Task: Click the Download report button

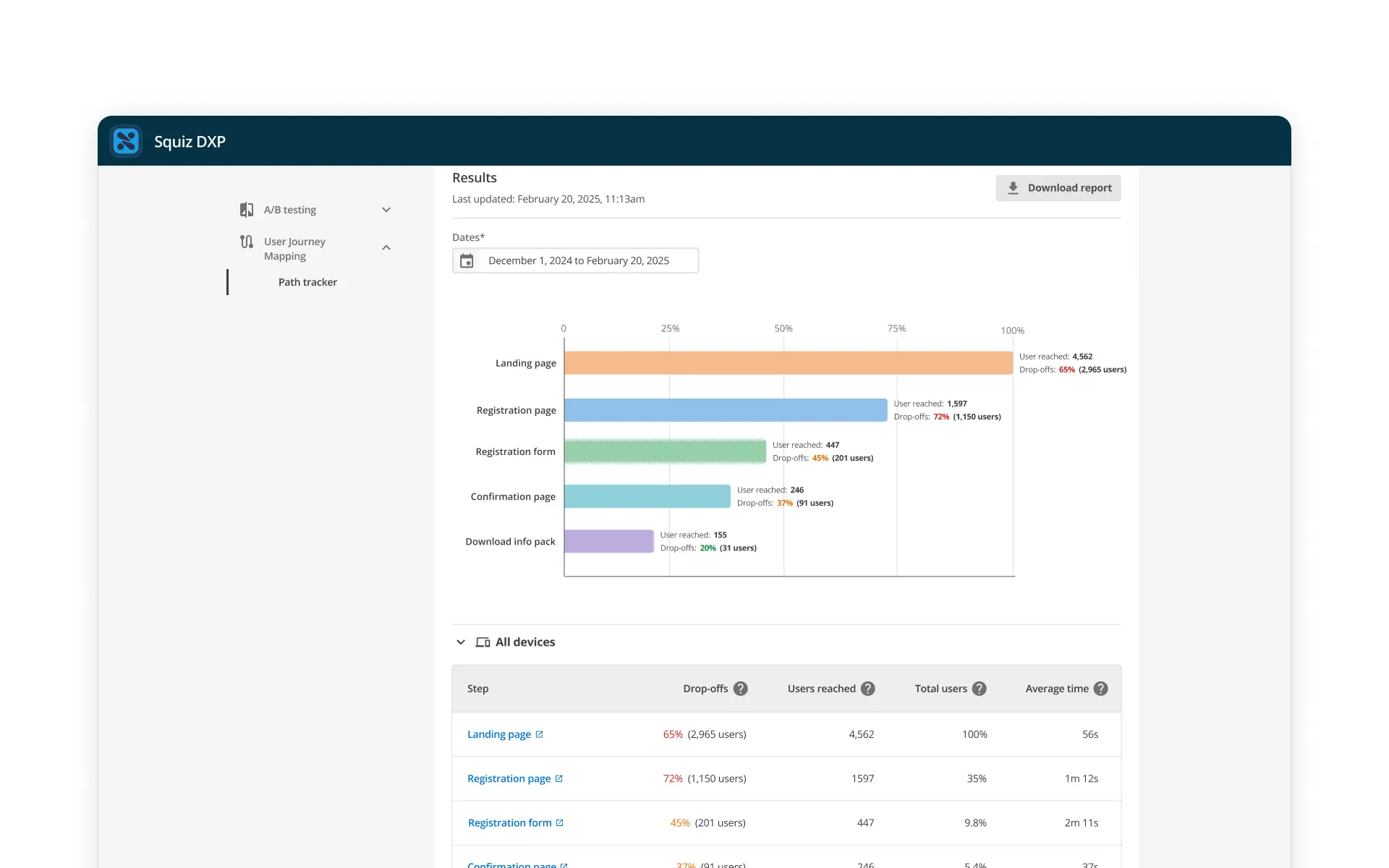Action: (1058, 188)
